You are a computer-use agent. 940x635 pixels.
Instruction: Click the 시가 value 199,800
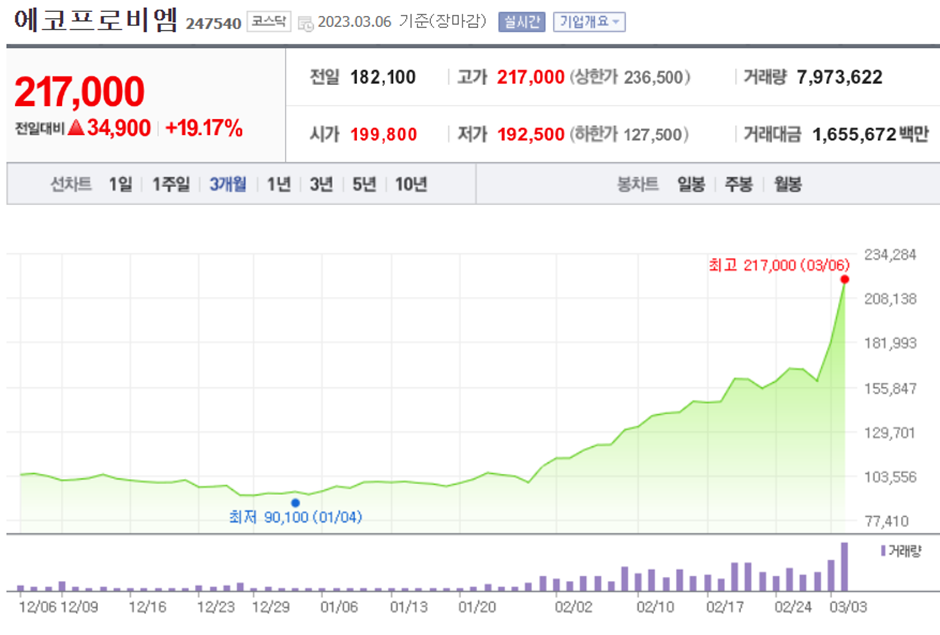(383, 134)
